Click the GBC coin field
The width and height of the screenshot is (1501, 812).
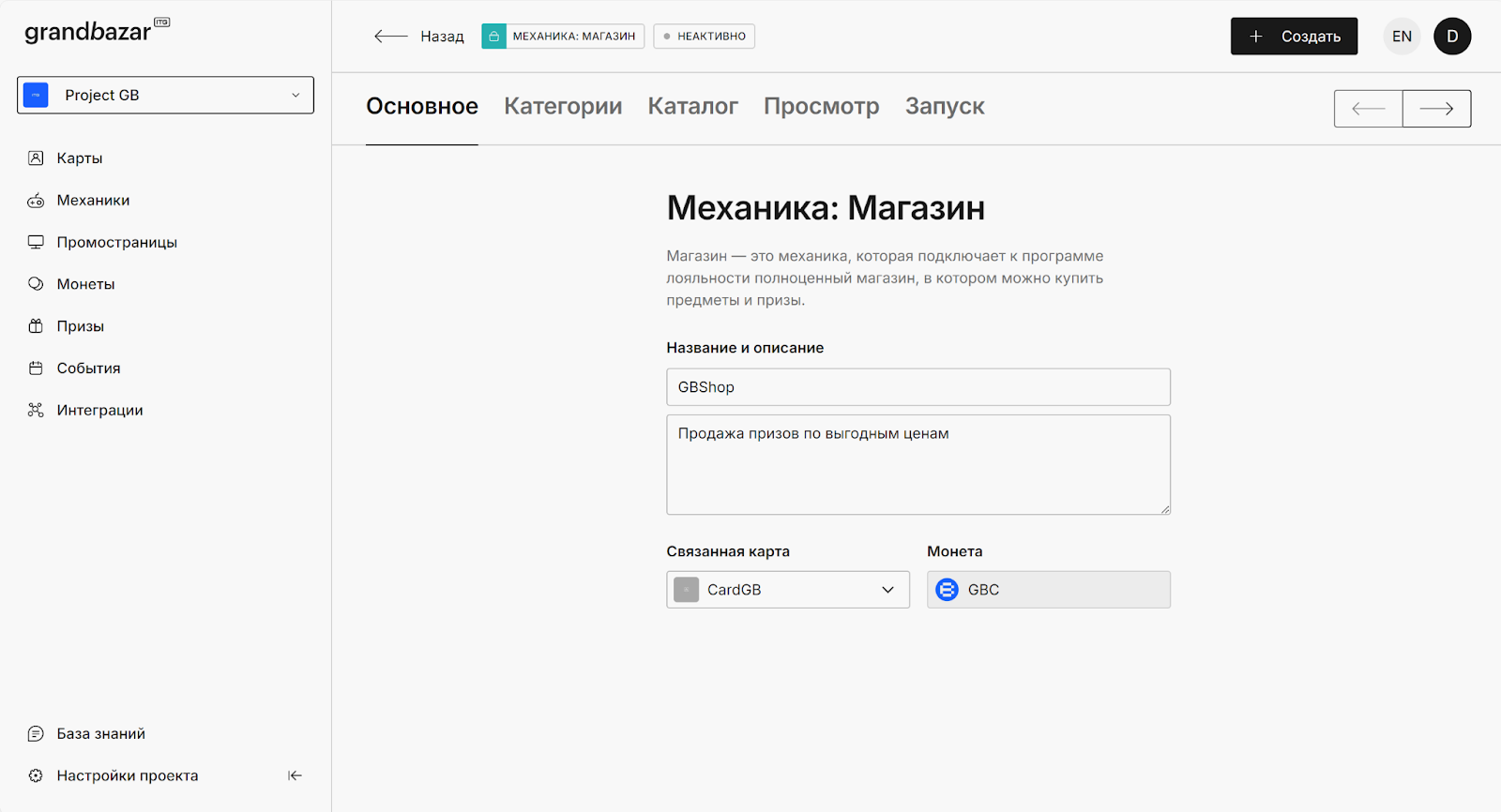[1049, 590]
